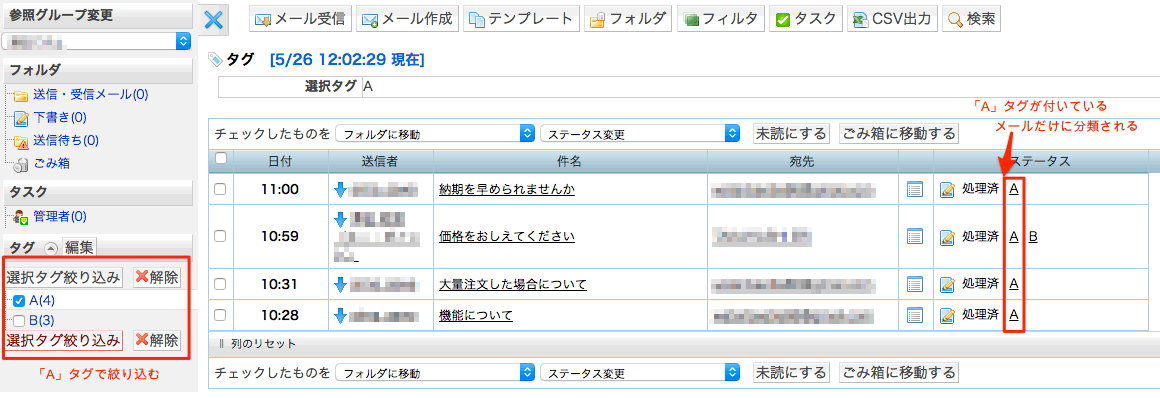The height and width of the screenshot is (398, 1160).
Task: Collapse the タグ section with the round arrow
Action: 50,249
